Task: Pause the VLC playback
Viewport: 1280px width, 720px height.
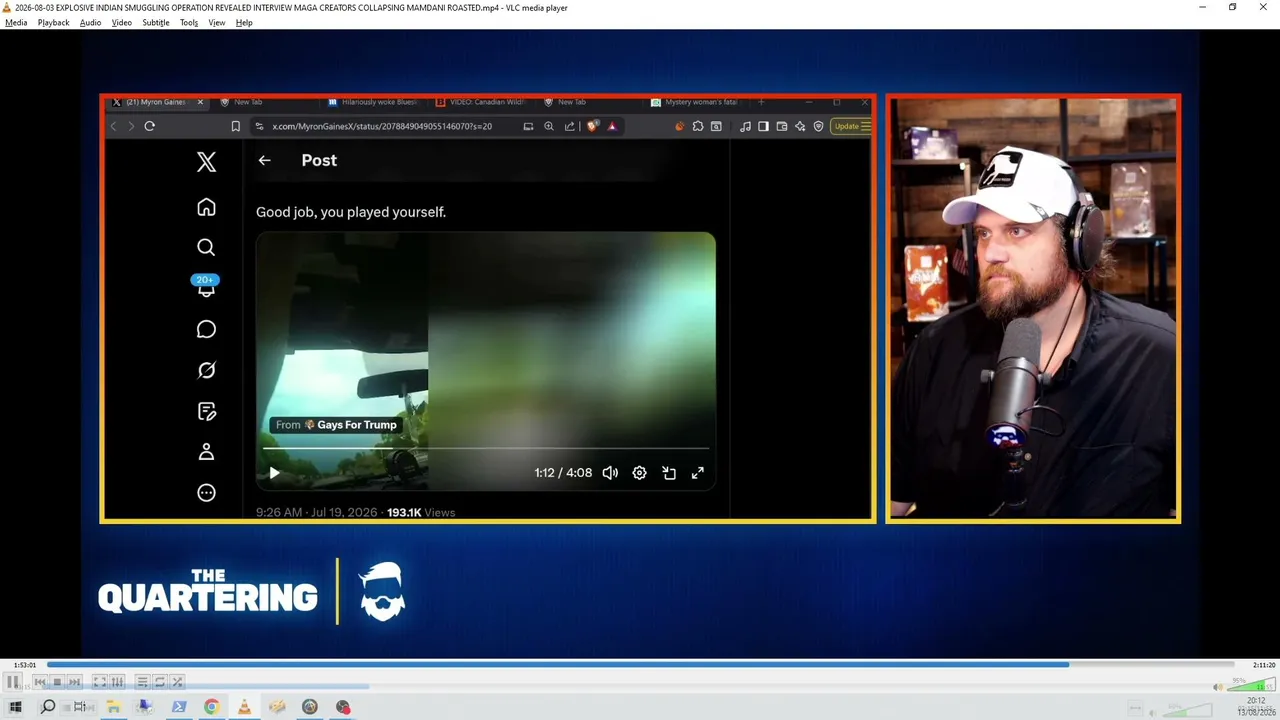Action: point(13,682)
